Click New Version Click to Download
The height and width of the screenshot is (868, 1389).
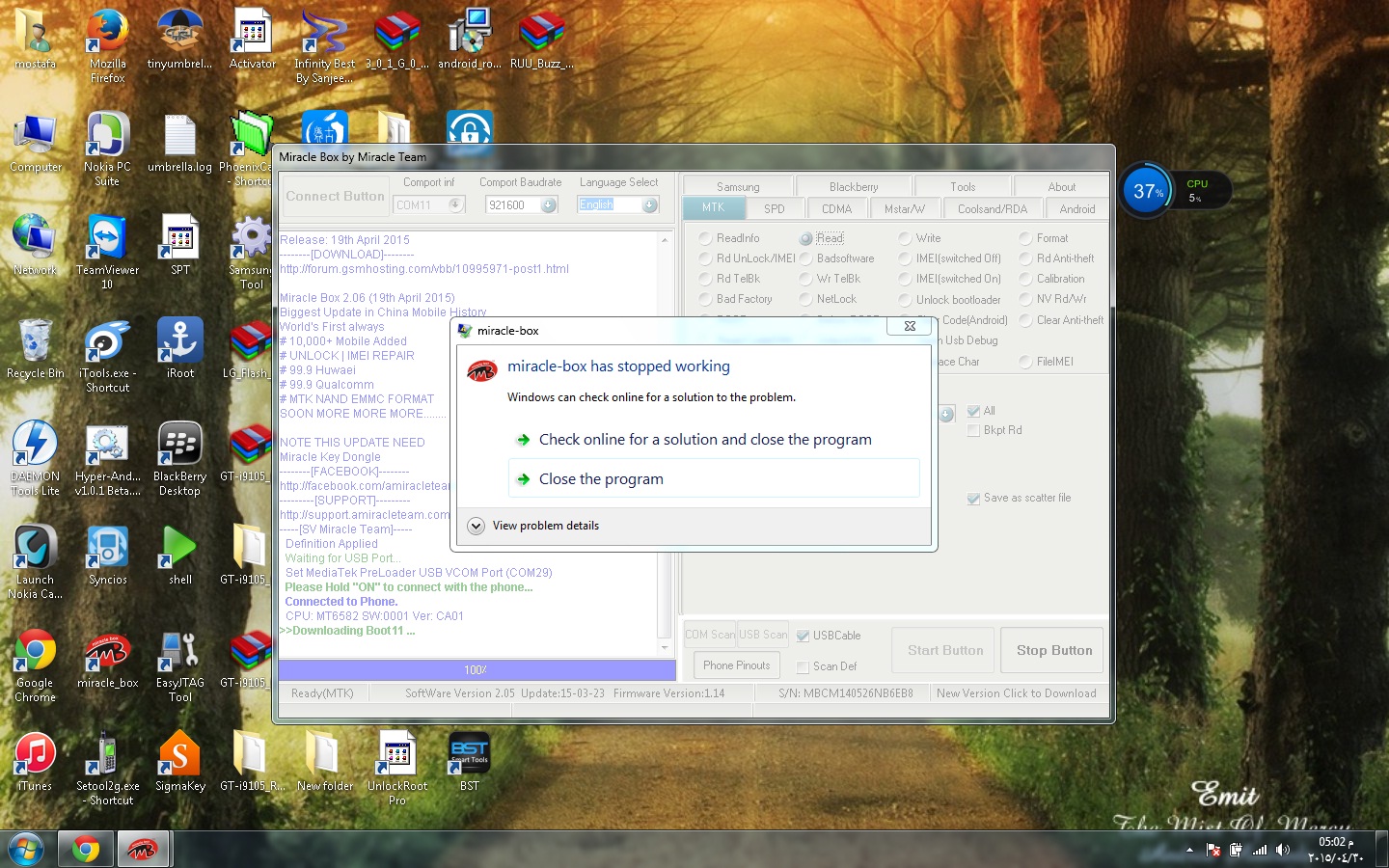[x=1016, y=693]
